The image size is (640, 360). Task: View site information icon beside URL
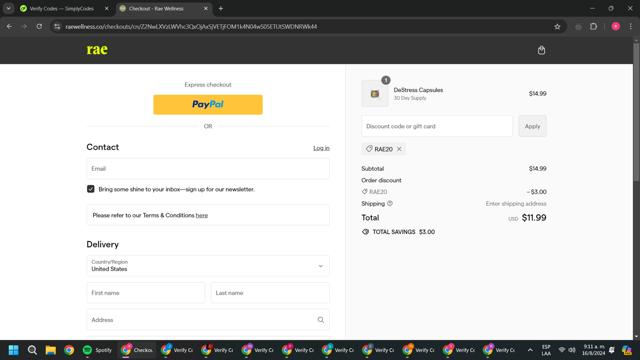[57, 27]
